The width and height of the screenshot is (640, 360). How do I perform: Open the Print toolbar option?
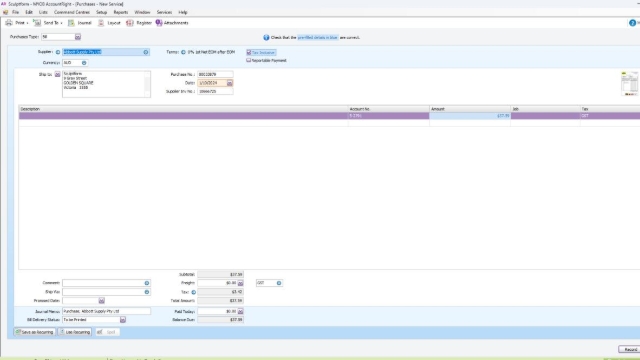click(17, 23)
